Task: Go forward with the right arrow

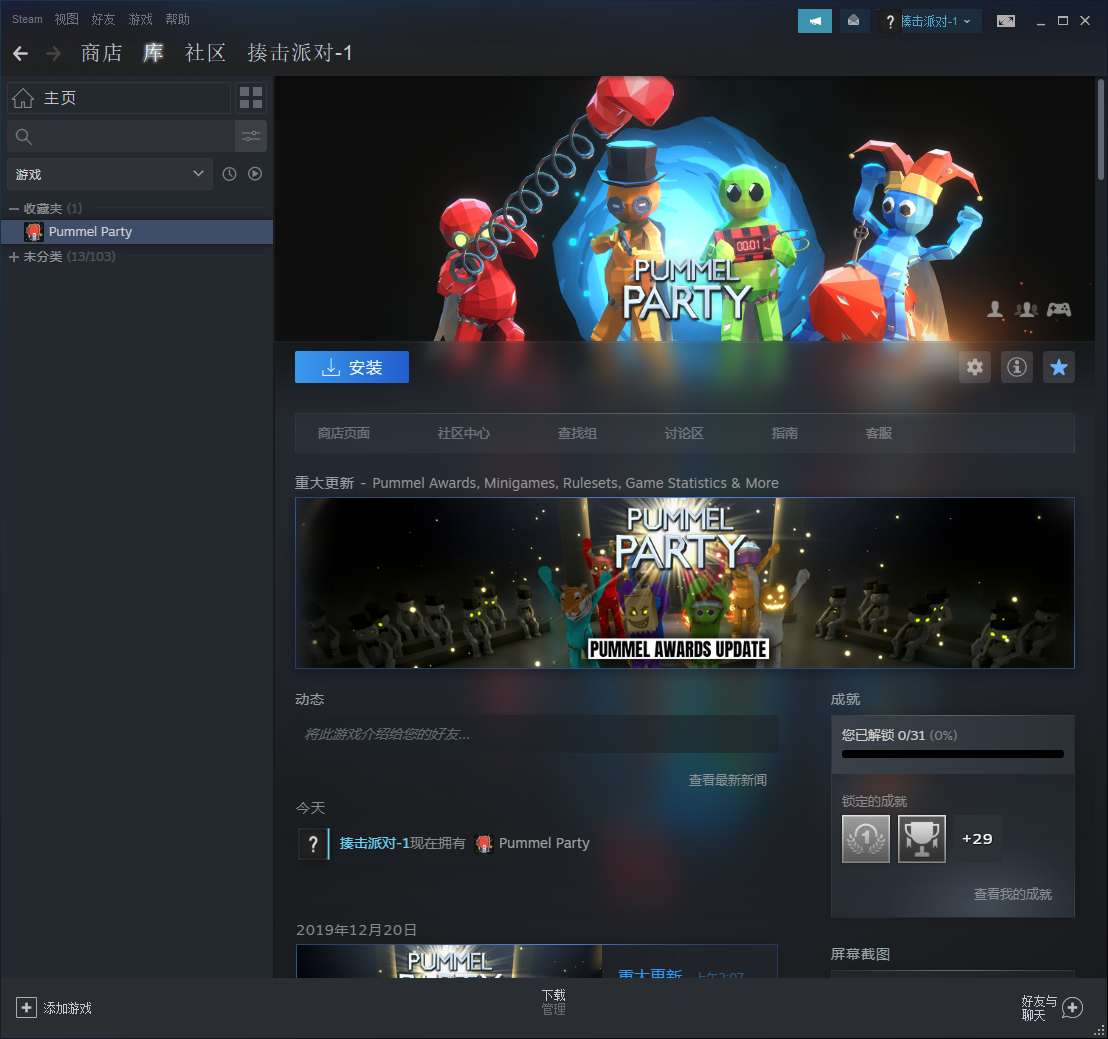Action: (53, 53)
